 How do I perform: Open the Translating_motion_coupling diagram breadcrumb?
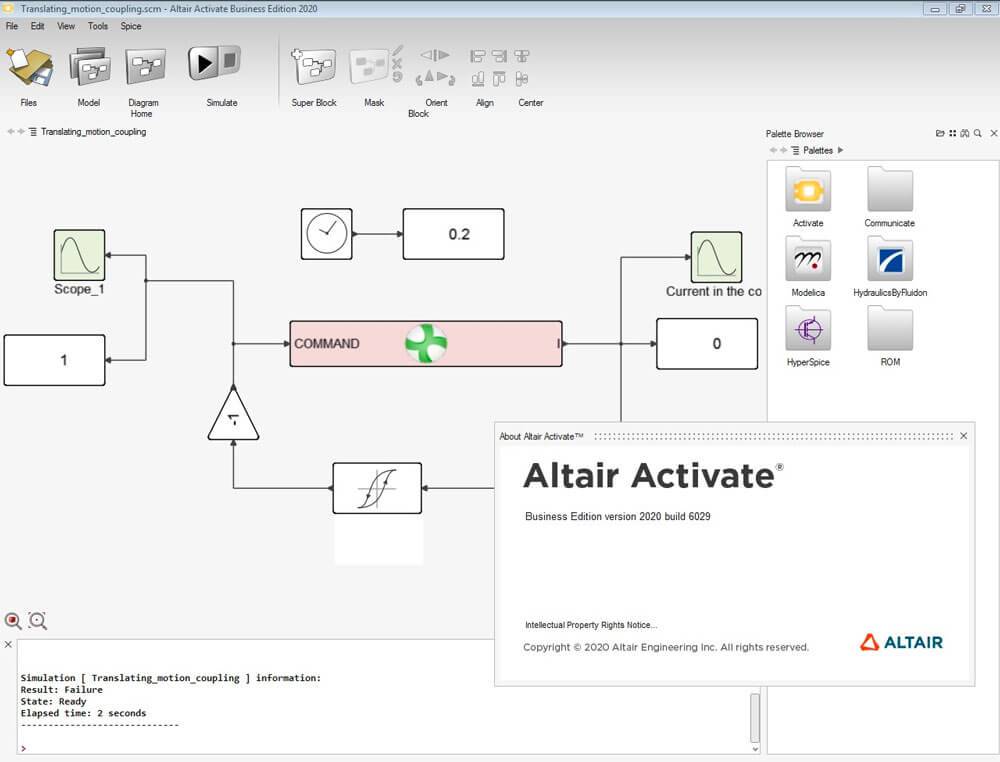click(x=93, y=131)
